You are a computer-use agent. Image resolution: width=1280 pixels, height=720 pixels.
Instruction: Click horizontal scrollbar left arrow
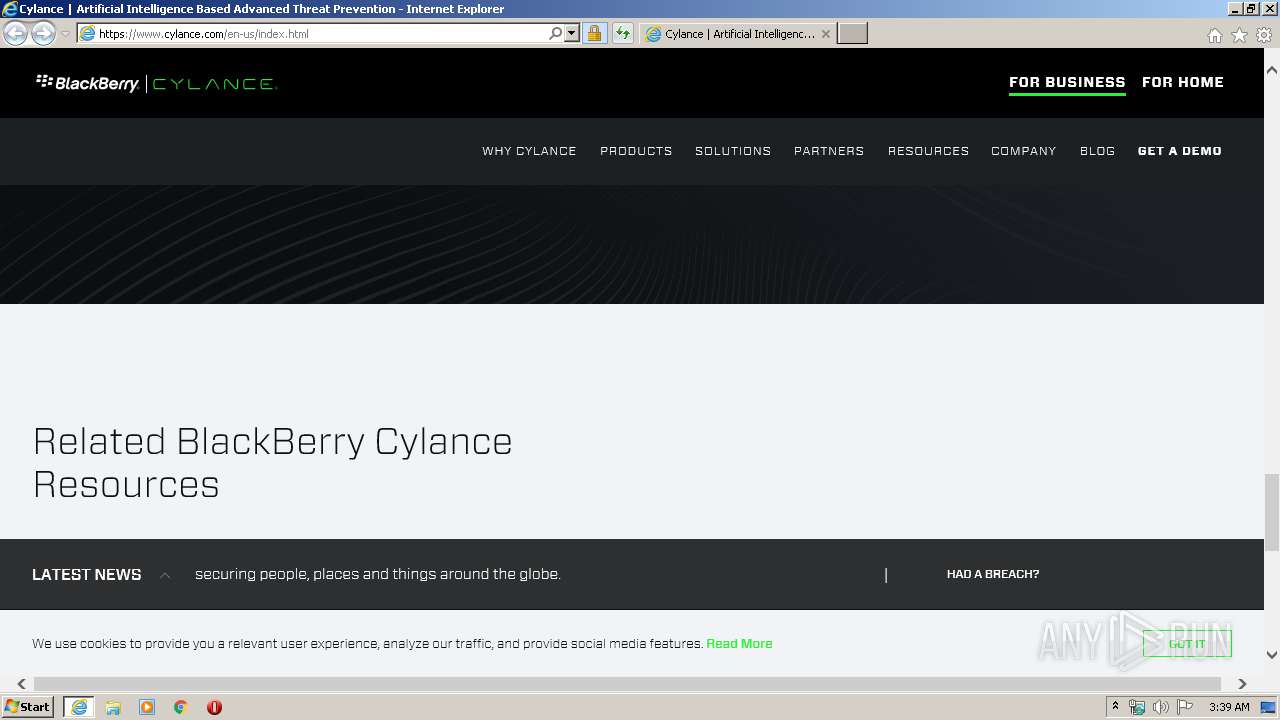click(x=21, y=684)
